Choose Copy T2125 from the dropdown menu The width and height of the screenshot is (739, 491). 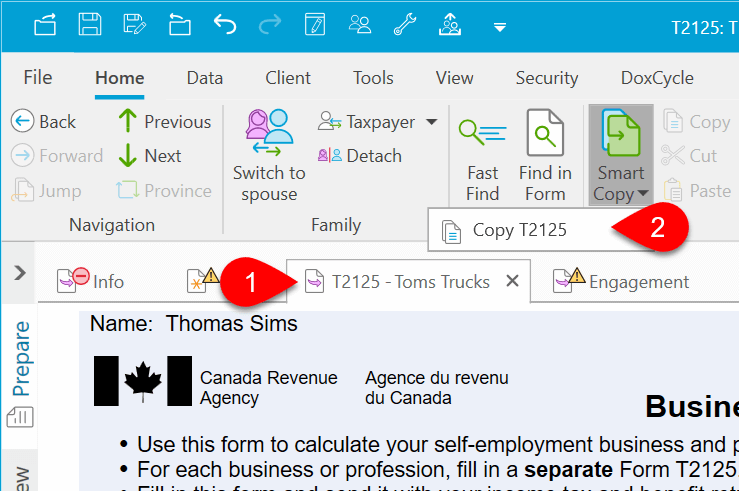point(518,230)
